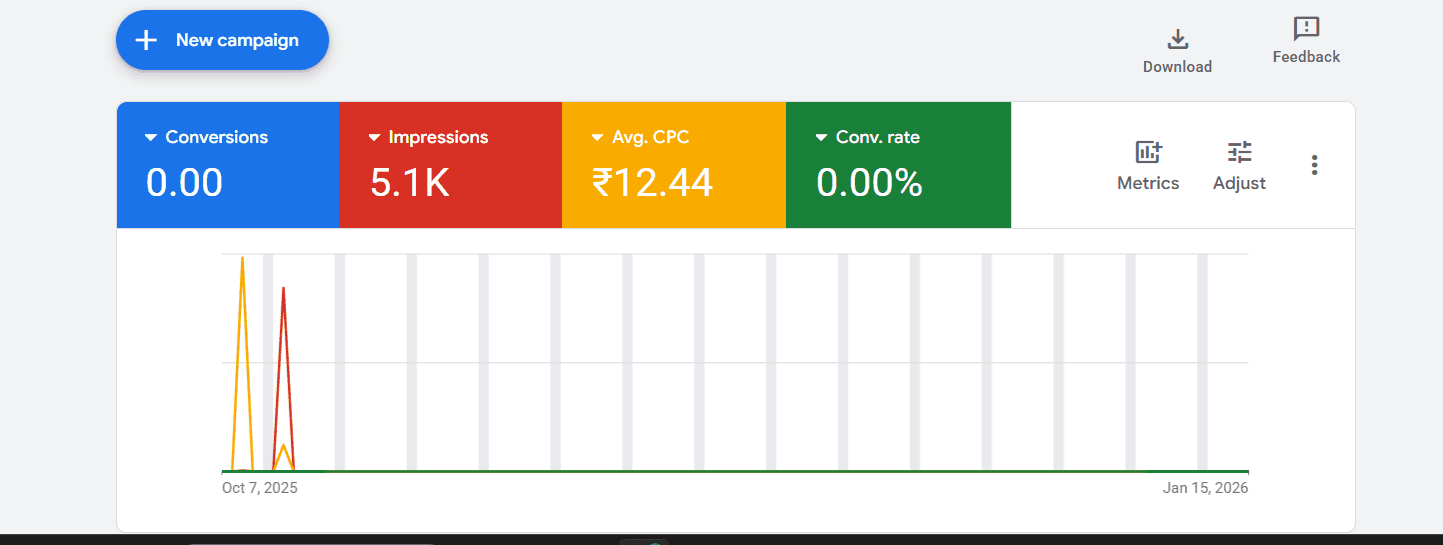
Task: Expand the Impressions metric dropdown arrow
Action: pyautogui.click(x=375, y=137)
